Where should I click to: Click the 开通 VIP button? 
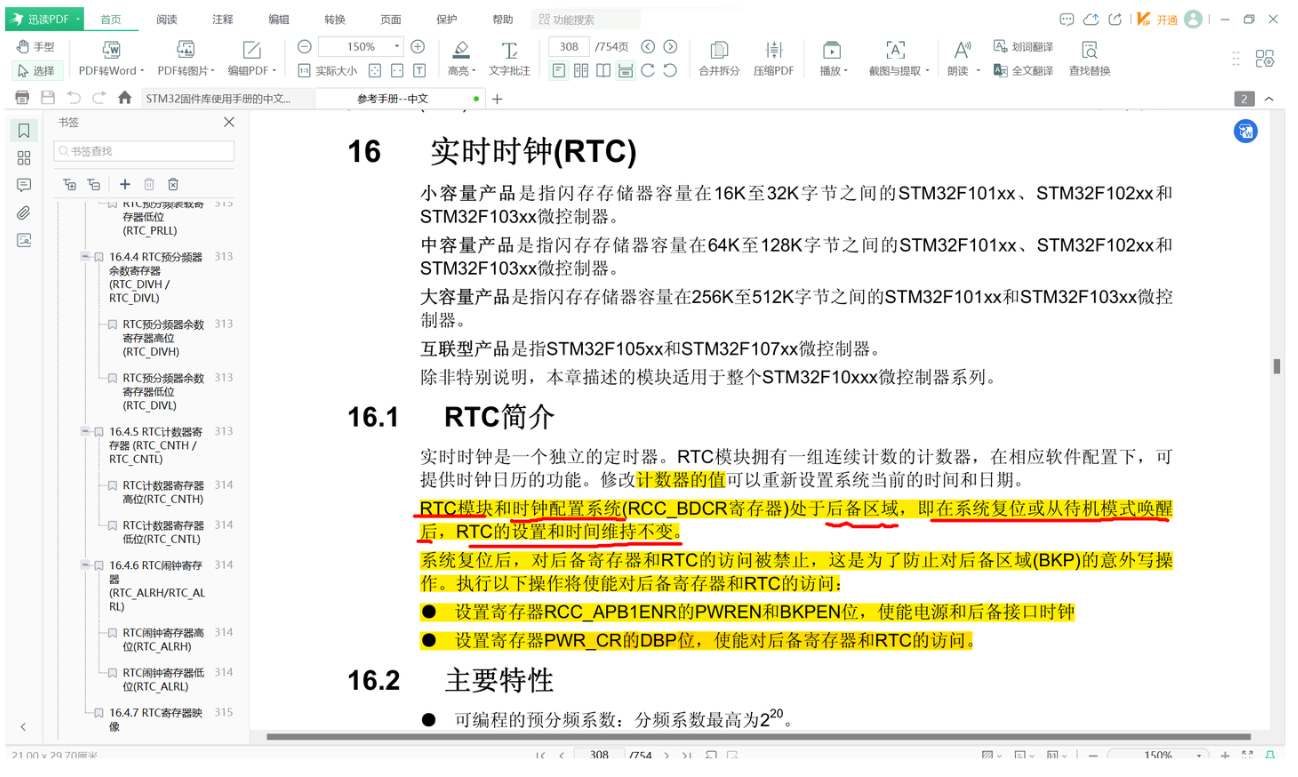(x=1158, y=19)
